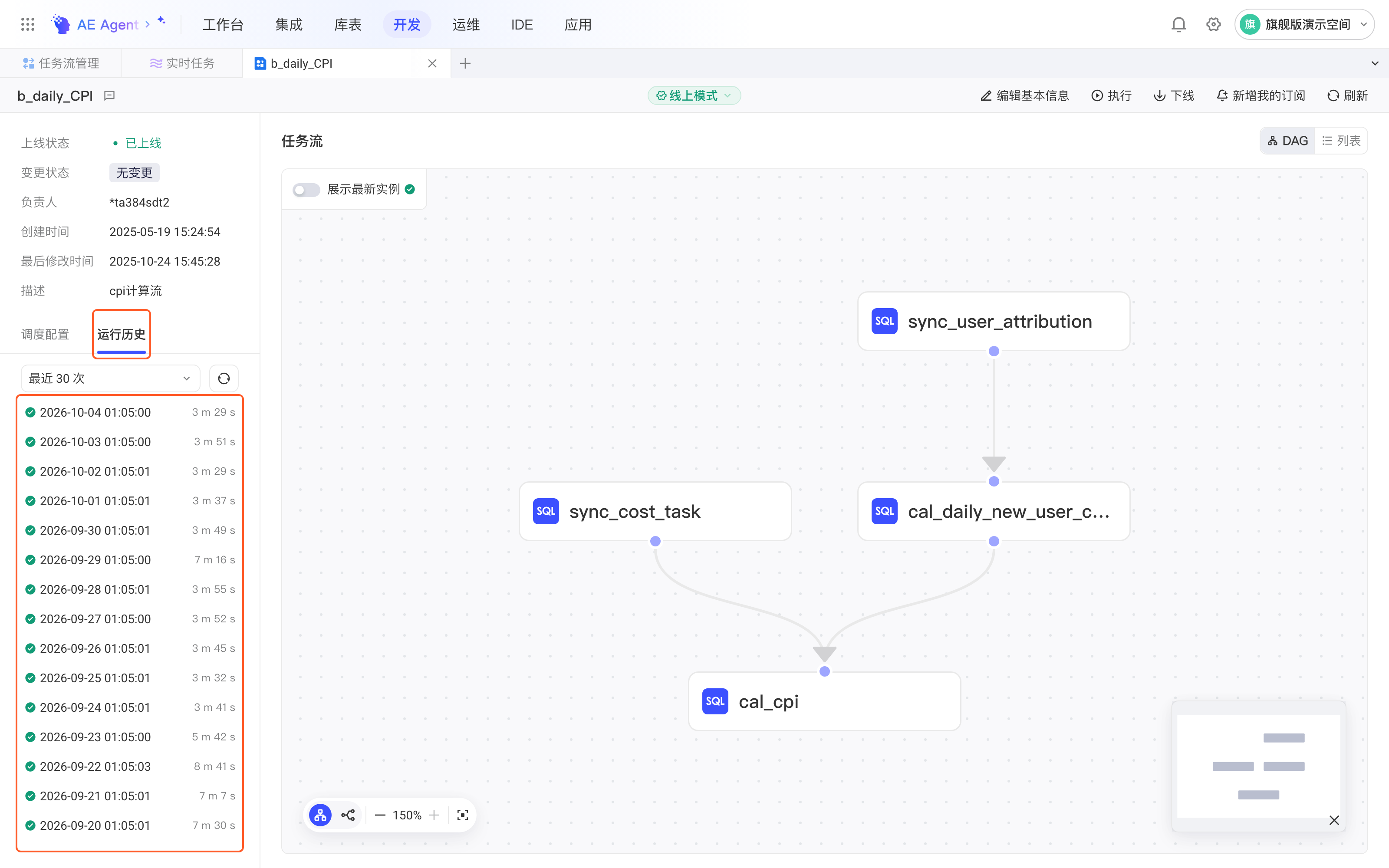Expand the tab list chevron
Image resolution: width=1389 pixels, height=868 pixels.
point(1375,63)
